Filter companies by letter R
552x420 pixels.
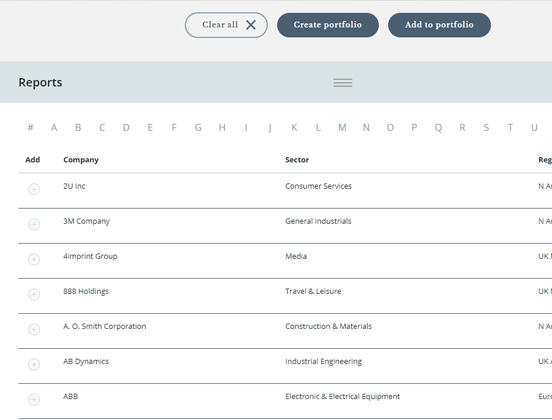click(462, 127)
